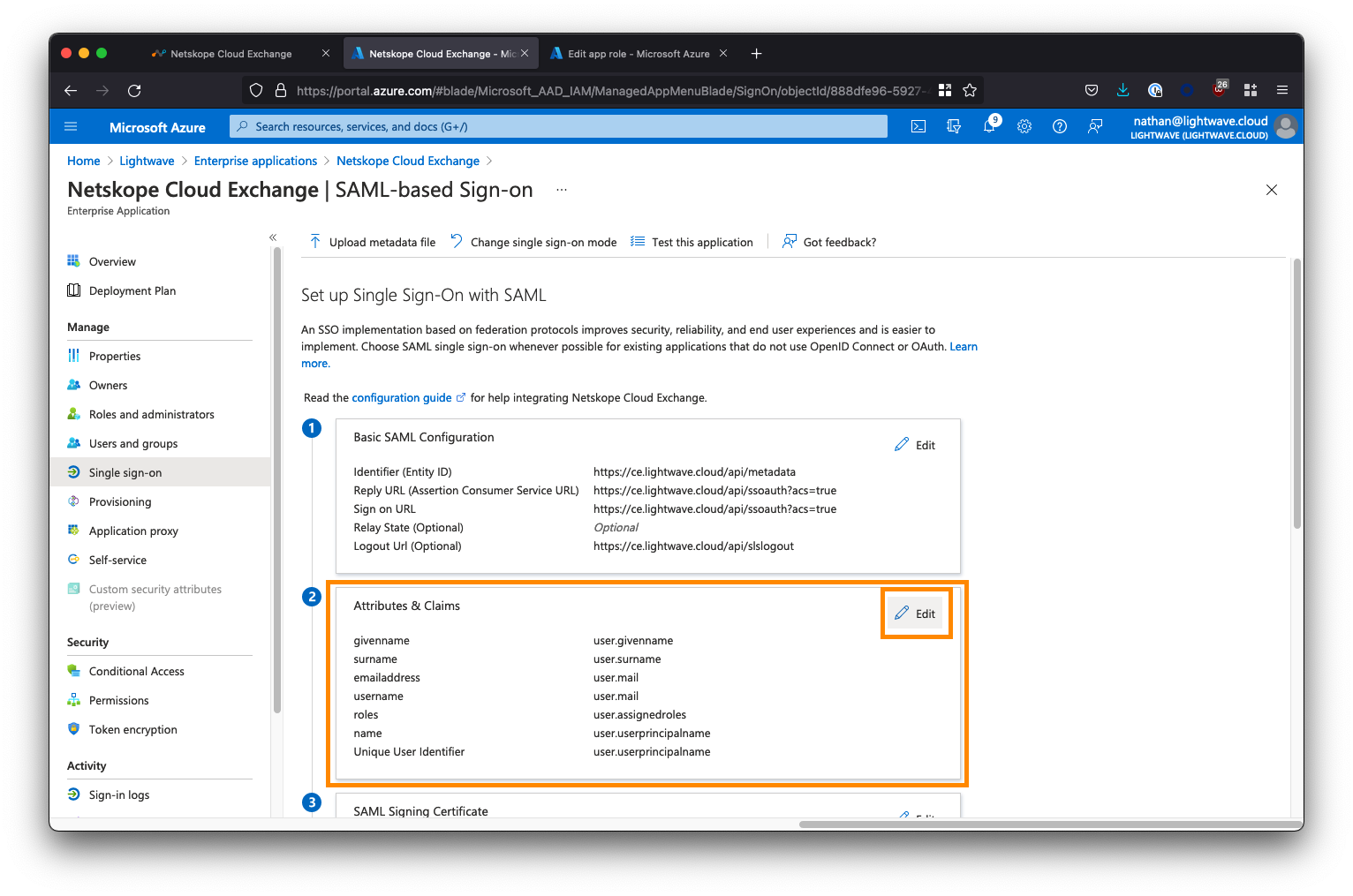Open Azure Cloud Shell icon
Viewport: 1353px width, 896px height.
(918, 126)
